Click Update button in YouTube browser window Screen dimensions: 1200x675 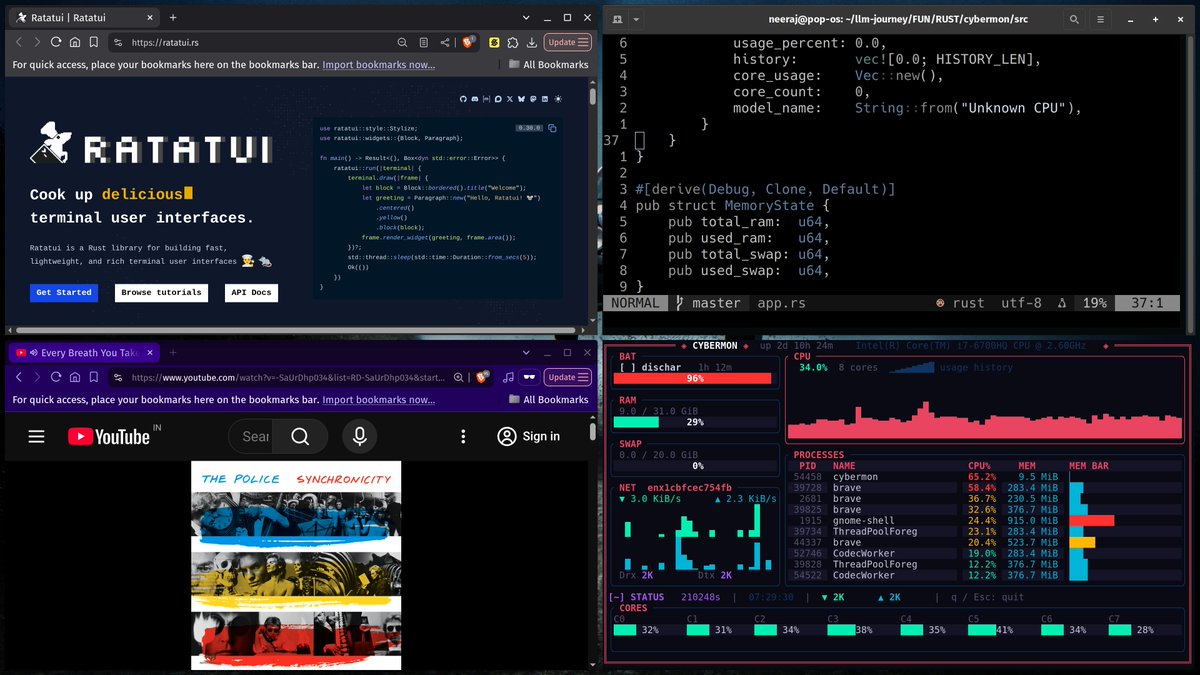pyautogui.click(x=568, y=377)
